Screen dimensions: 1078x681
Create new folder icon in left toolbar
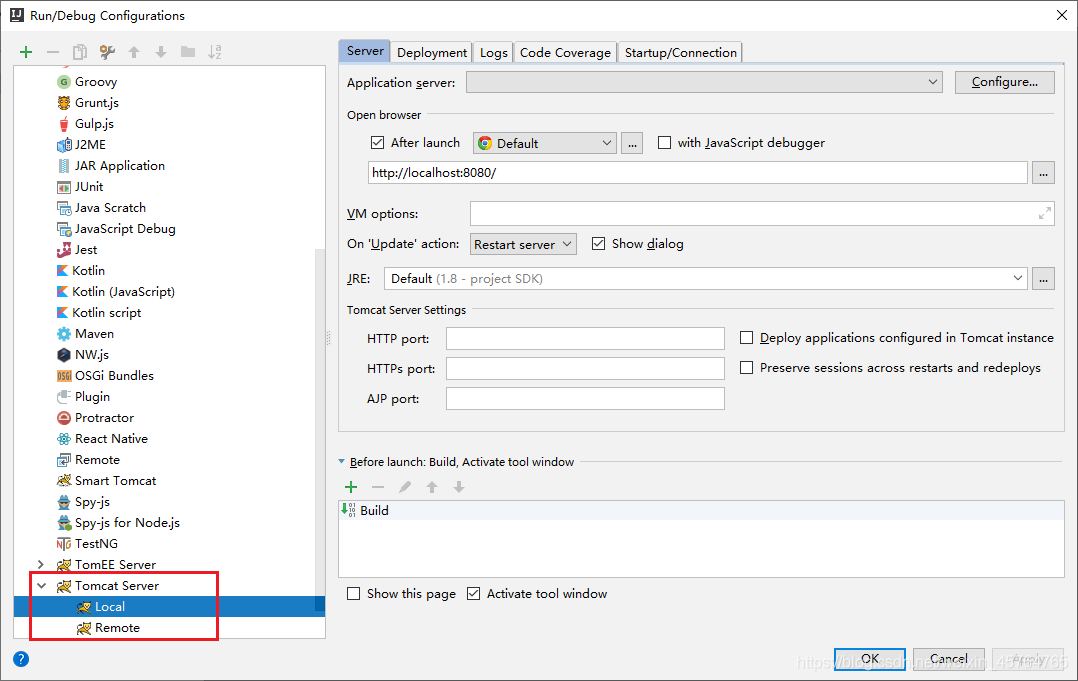click(x=188, y=52)
